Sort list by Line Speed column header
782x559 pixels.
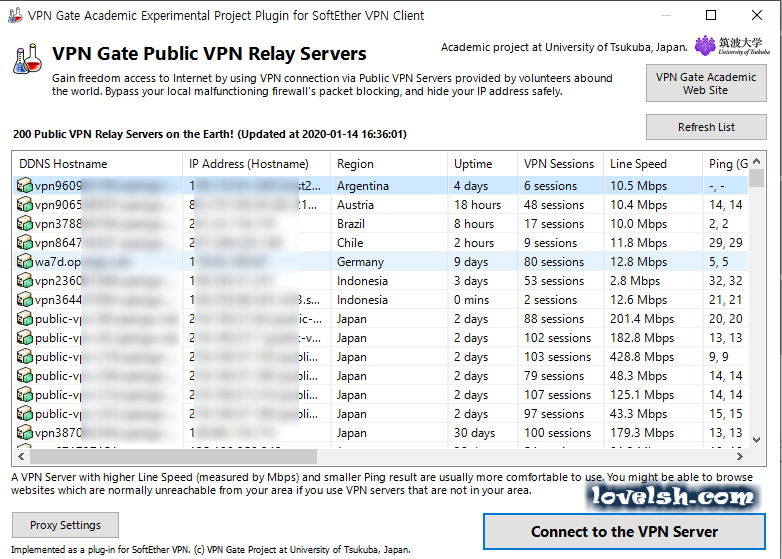coord(652,164)
